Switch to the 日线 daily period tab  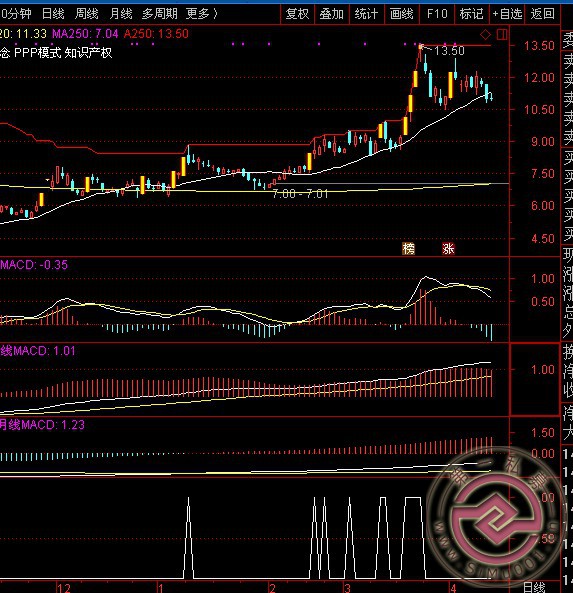click(53, 14)
